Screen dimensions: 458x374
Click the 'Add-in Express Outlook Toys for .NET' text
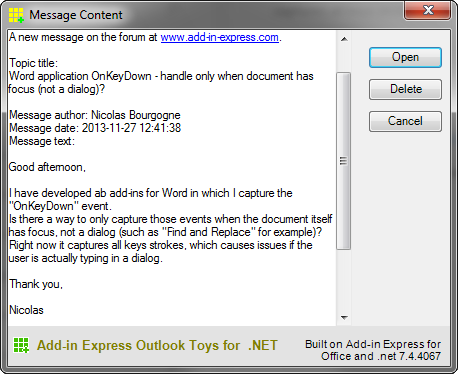157,345
